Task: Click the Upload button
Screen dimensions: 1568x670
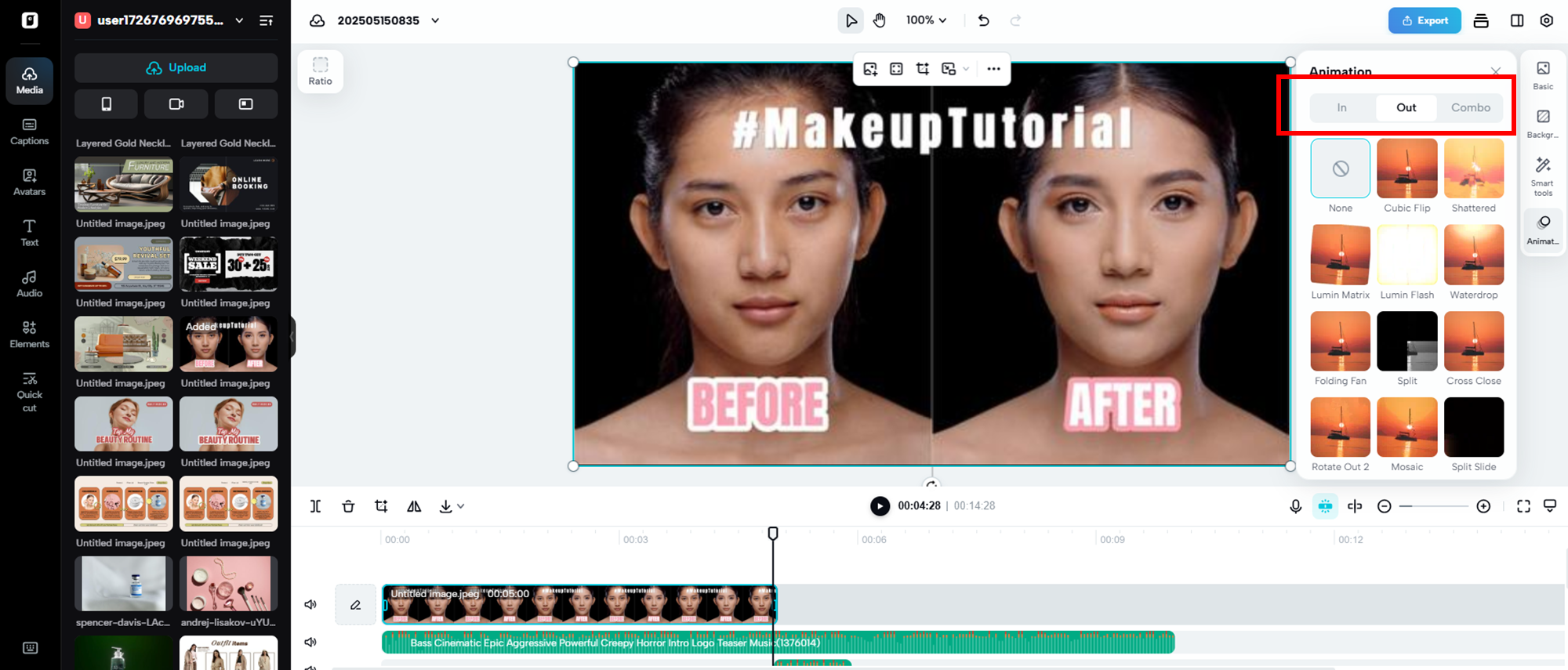Action: pos(176,67)
